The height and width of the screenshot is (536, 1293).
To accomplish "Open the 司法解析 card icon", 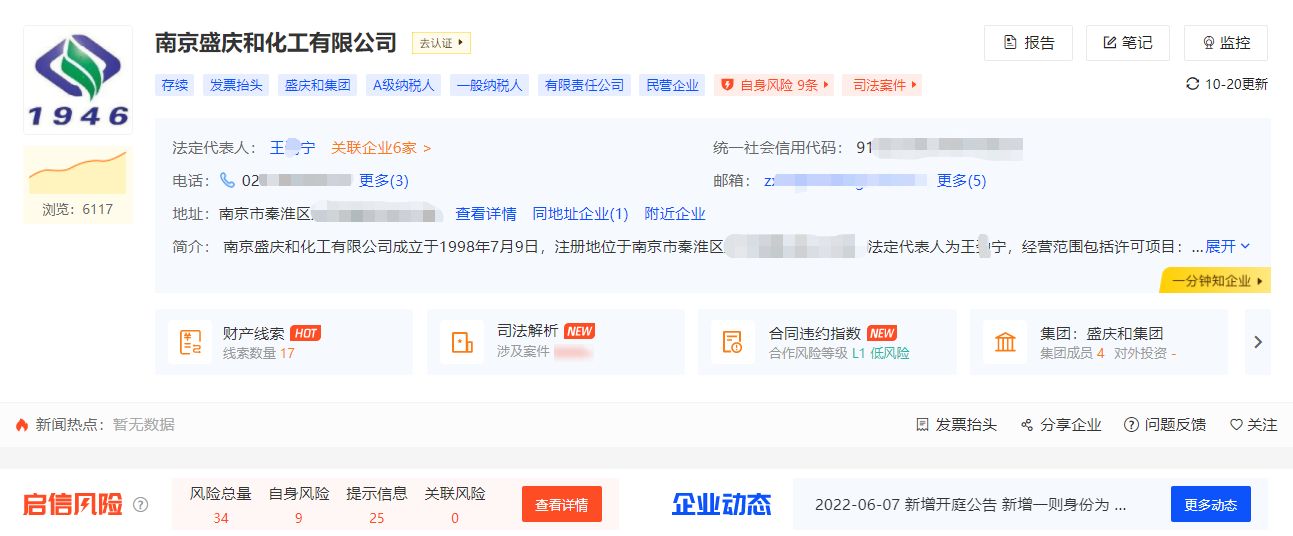I will click(x=462, y=342).
